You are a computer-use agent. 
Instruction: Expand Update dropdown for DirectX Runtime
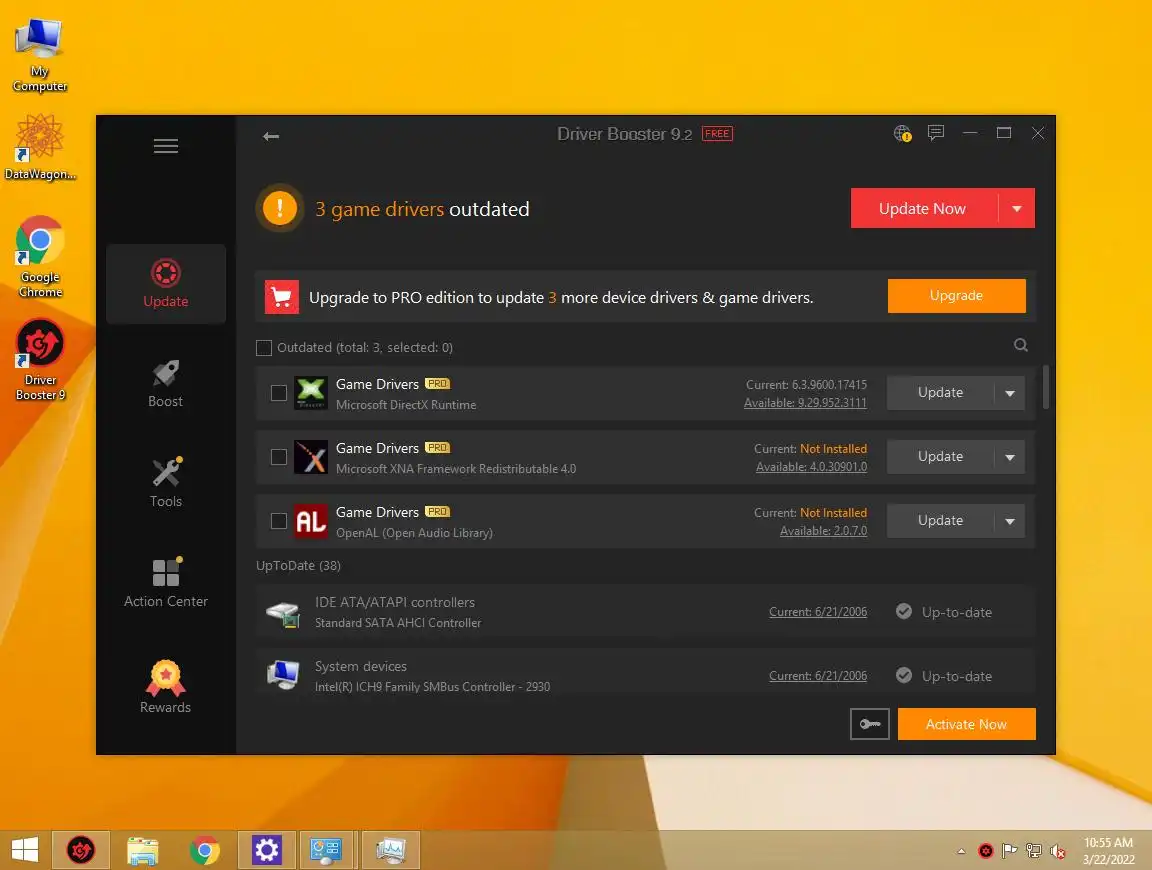click(1009, 393)
